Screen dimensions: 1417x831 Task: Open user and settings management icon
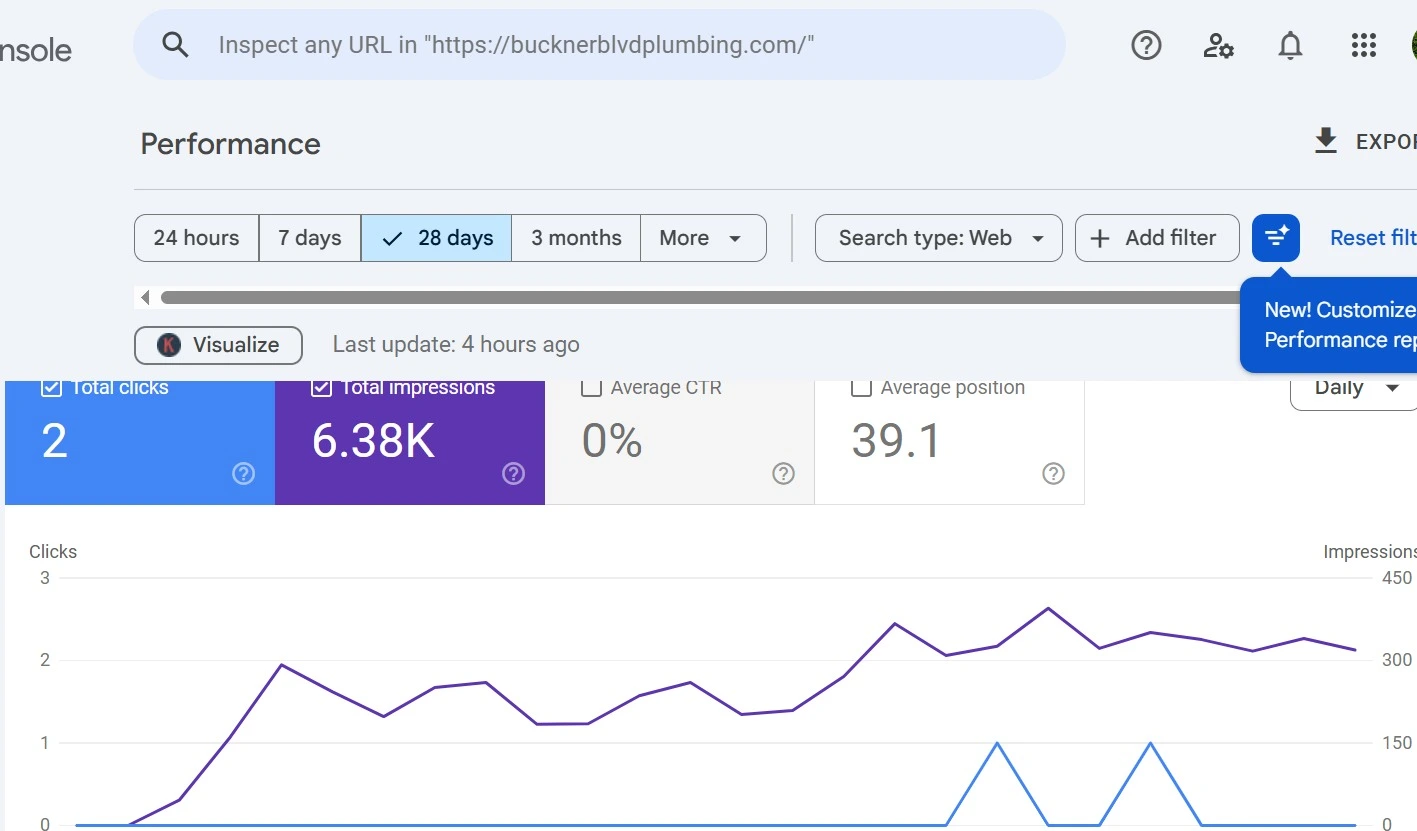pos(1218,45)
